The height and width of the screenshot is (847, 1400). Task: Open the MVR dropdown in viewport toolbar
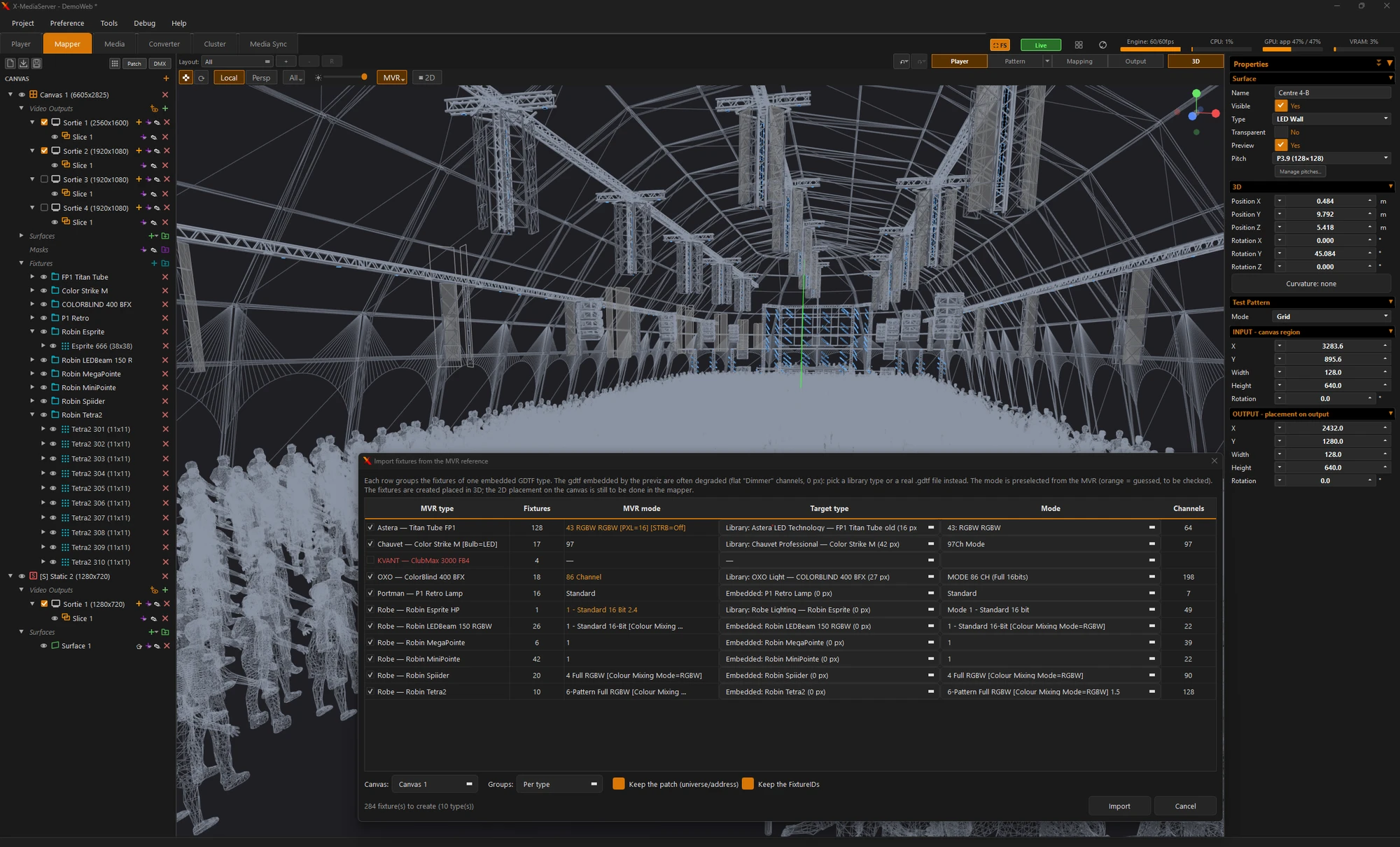point(393,78)
